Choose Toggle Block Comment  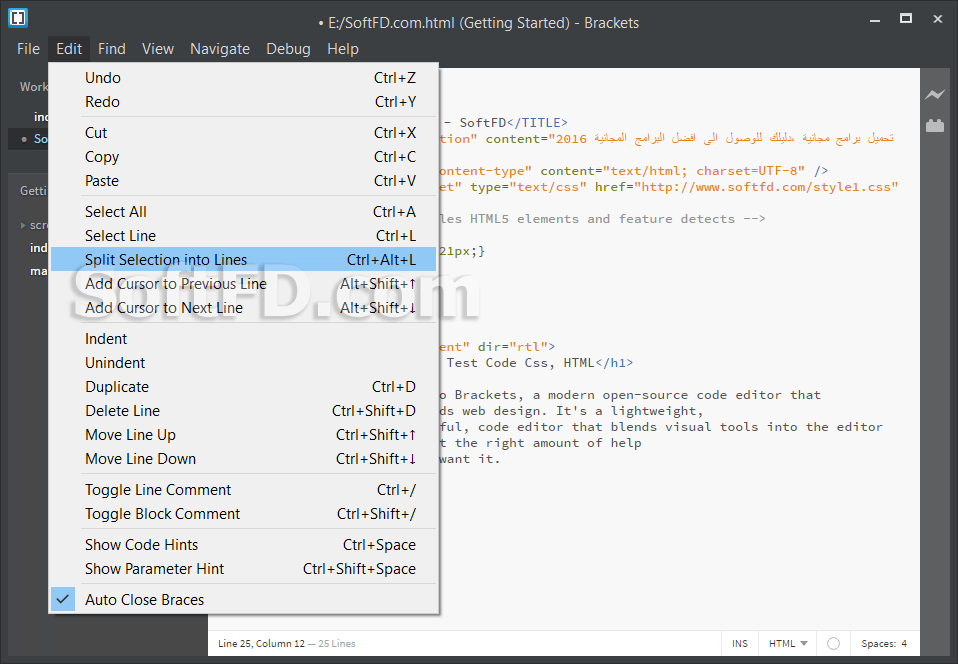pyautogui.click(x=243, y=514)
